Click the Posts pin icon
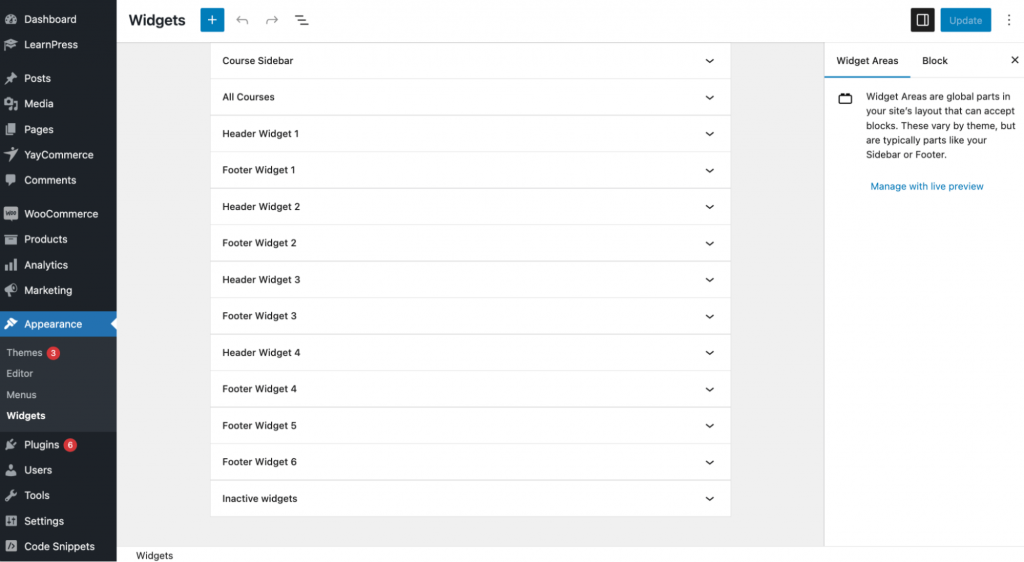 (11, 78)
